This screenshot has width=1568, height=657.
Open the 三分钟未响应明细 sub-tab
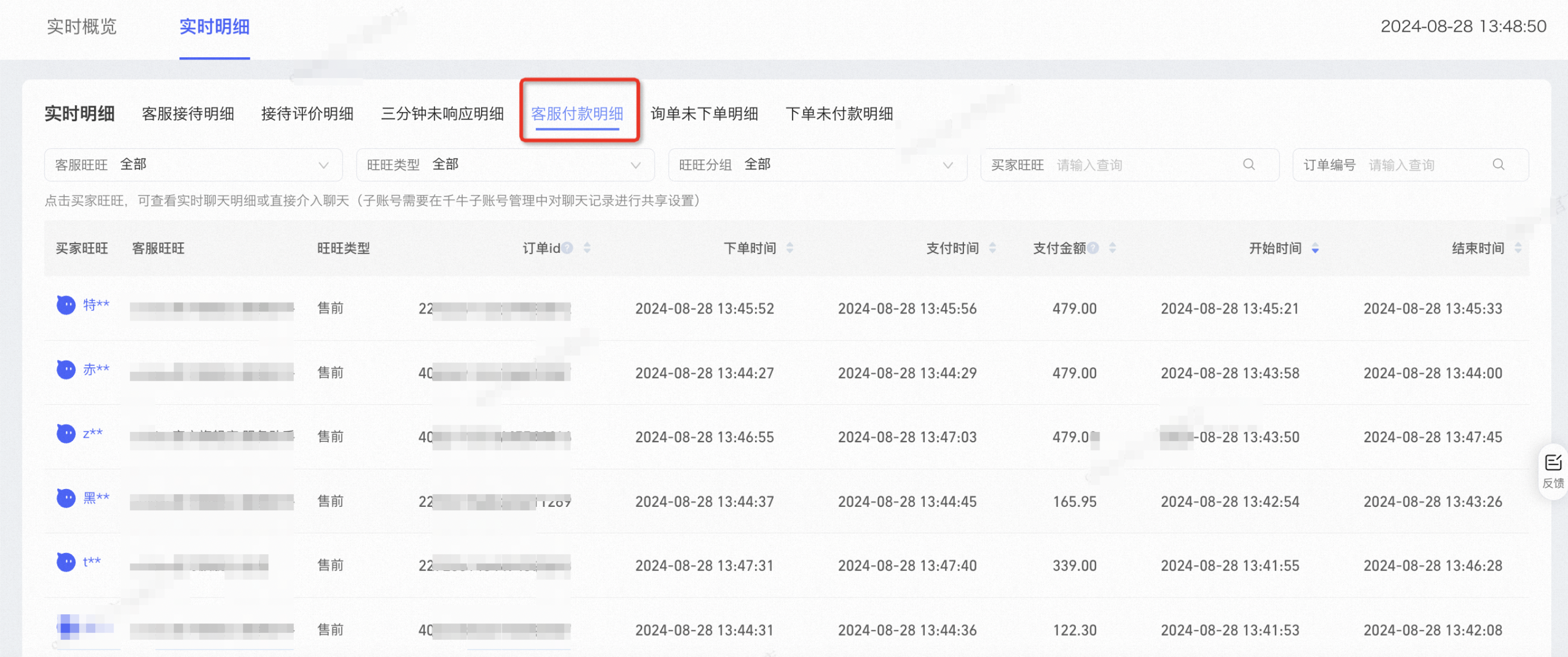click(442, 114)
